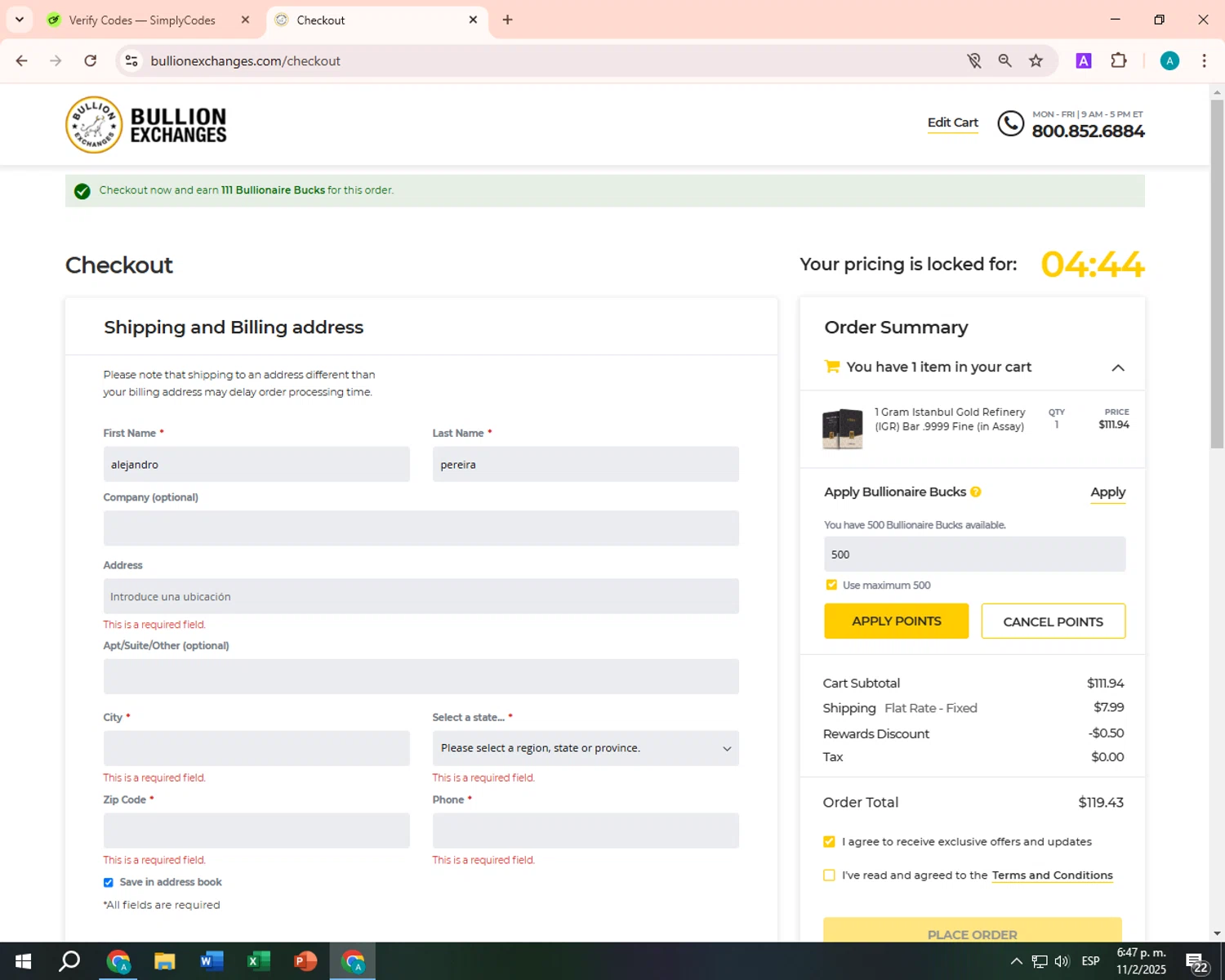
Task: Switch to Verify Codes SimplyCodes tab
Action: pyautogui.click(x=142, y=20)
